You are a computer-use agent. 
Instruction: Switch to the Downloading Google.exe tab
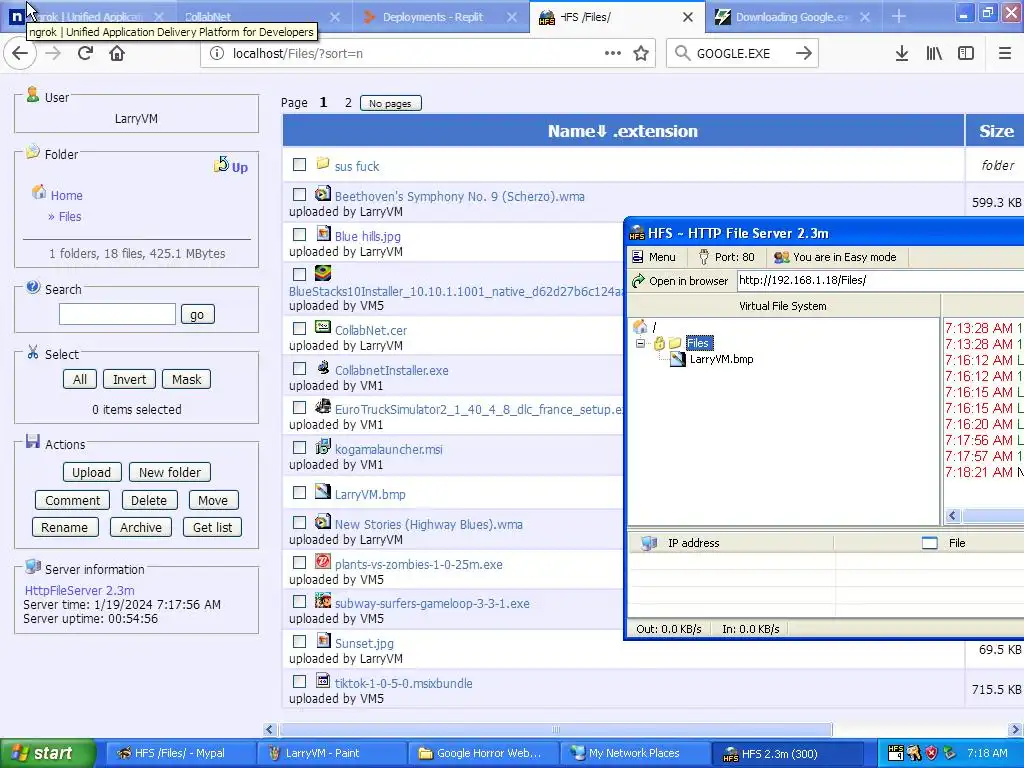[x=792, y=17]
